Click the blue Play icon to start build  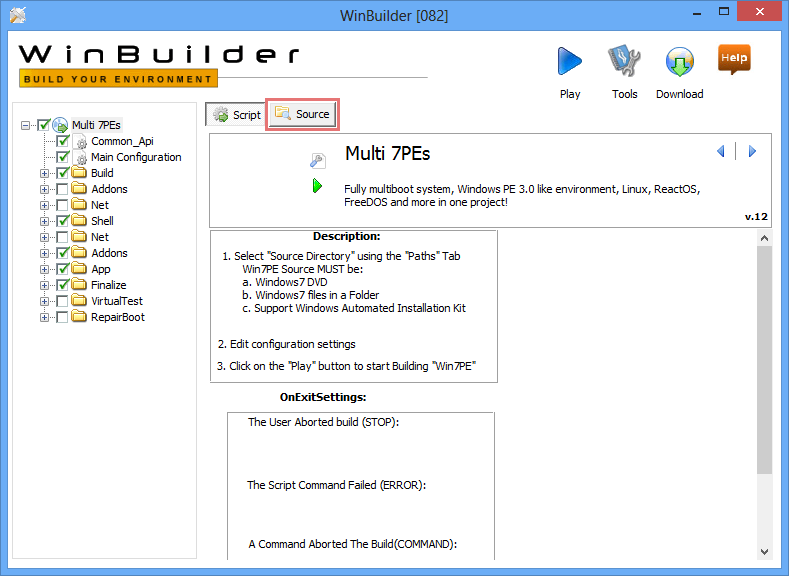pyautogui.click(x=570, y=61)
